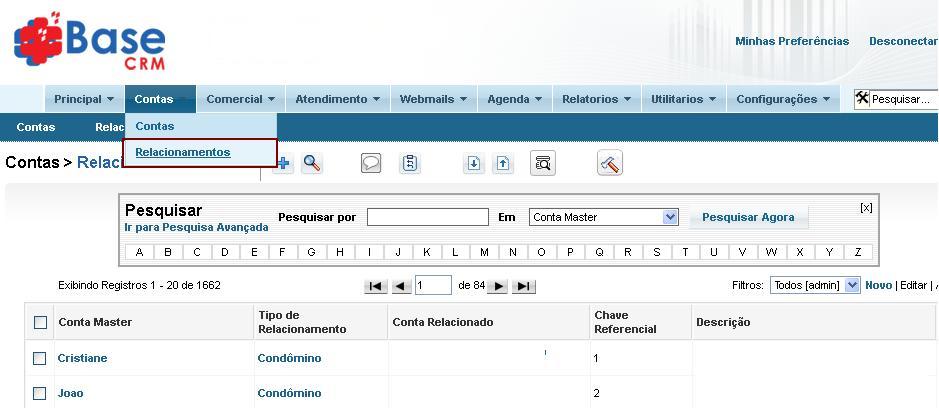The width and height of the screenshot is (939, 410).
Task: Open the hammer tools icon
Action: 610,164
